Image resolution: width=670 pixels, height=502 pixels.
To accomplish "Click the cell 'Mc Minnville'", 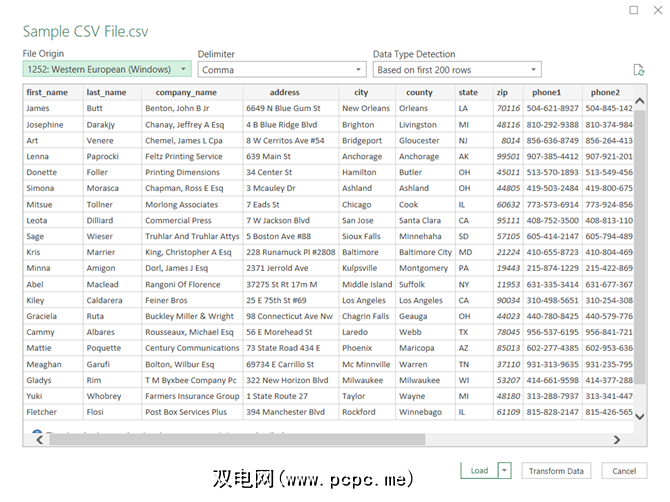I will pos(366,364).
